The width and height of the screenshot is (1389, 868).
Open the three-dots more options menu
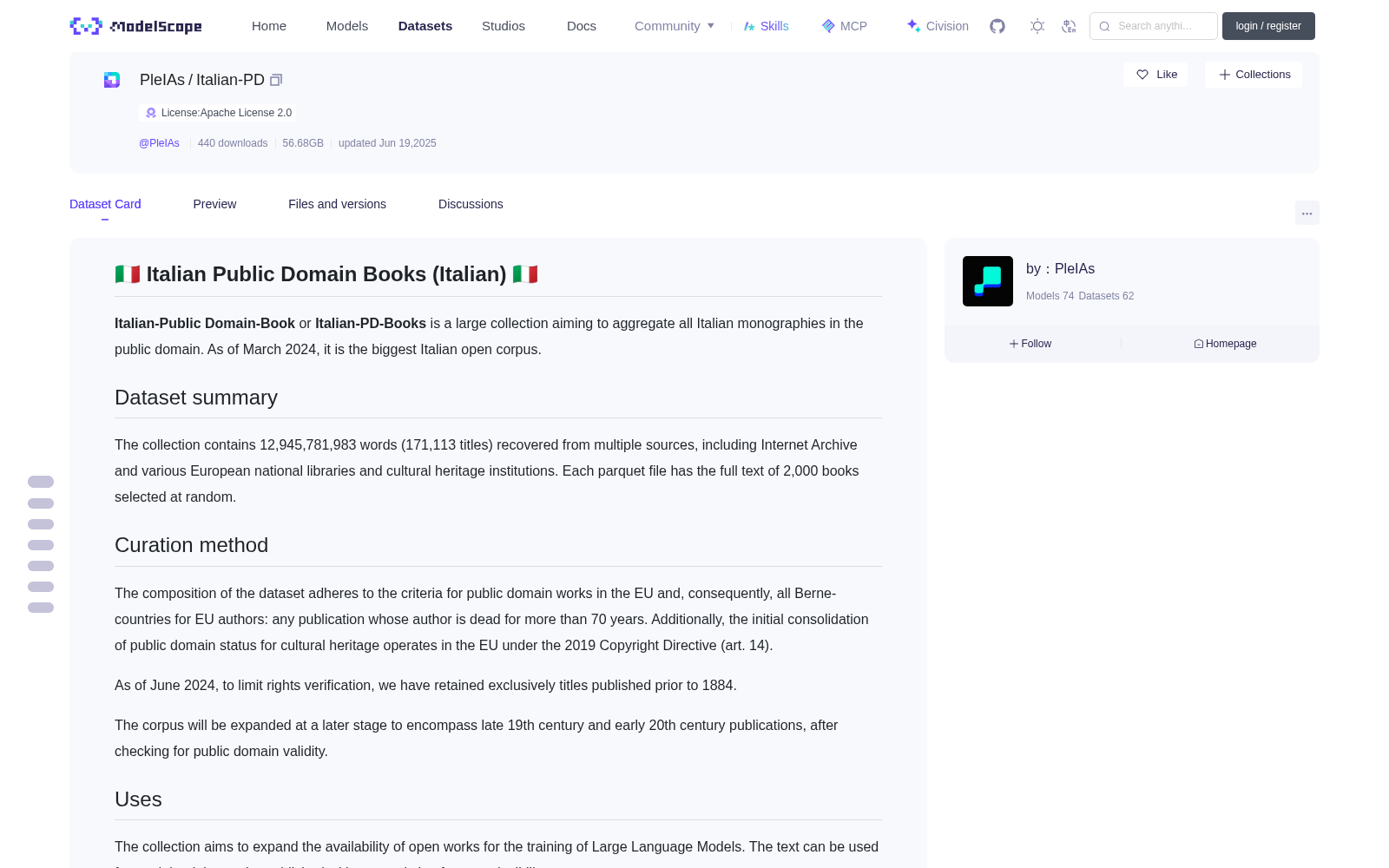point(1307,213)
